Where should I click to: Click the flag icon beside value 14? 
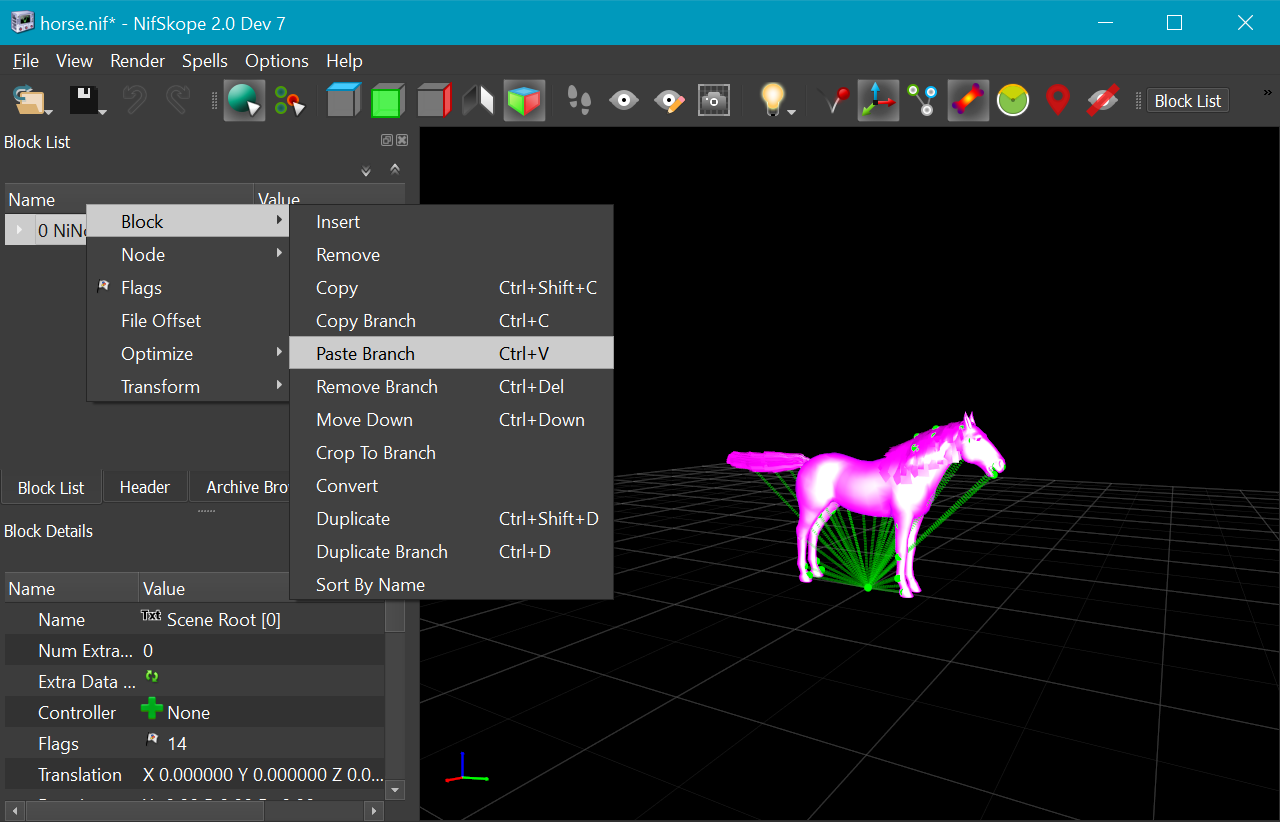click(152, 741)
